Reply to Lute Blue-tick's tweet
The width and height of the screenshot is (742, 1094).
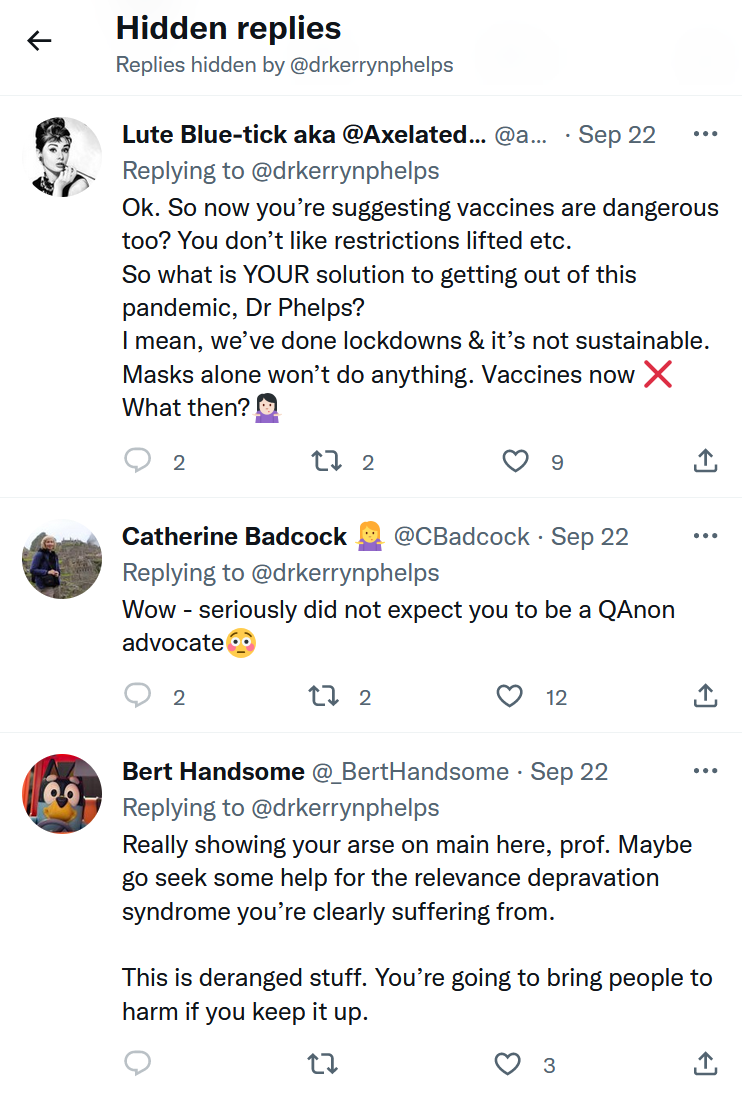click(138, 461)
